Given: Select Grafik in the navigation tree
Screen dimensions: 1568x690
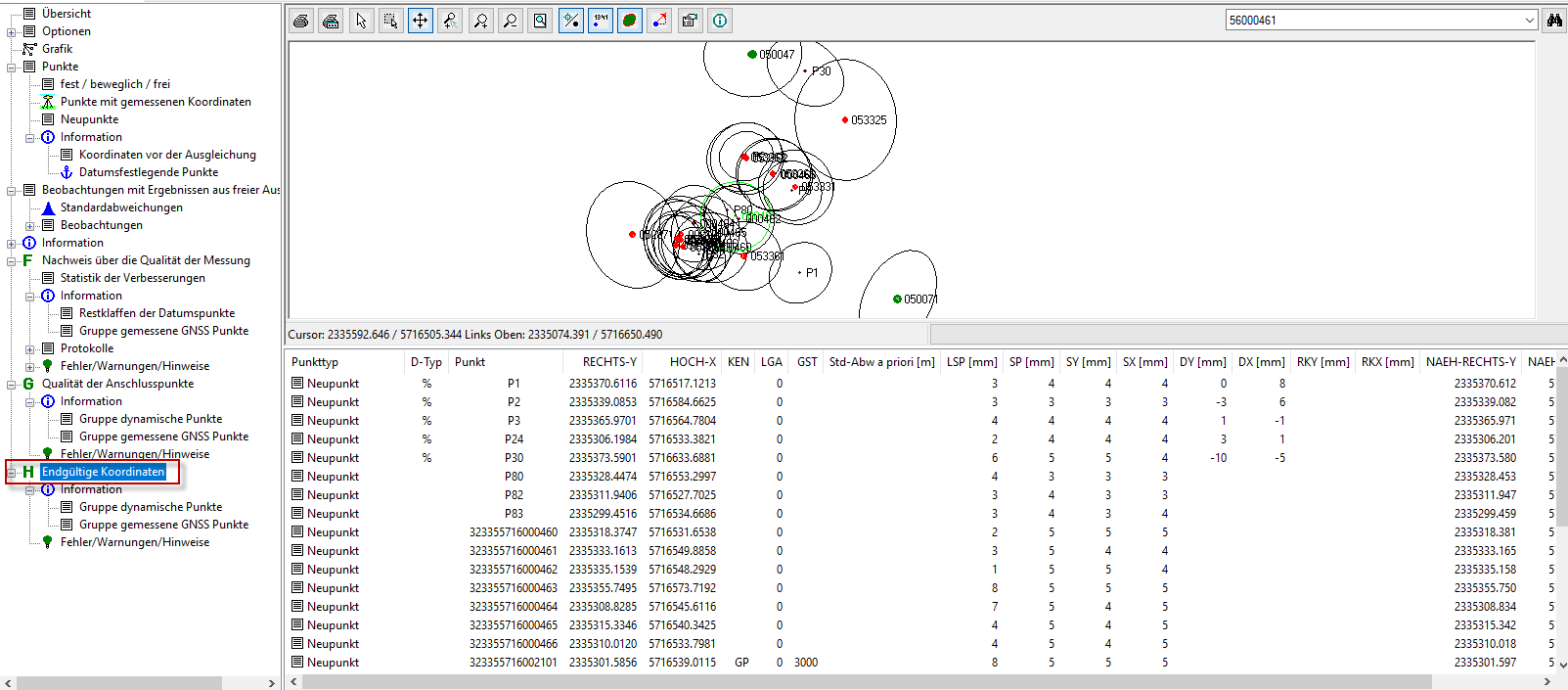Looking at the screenshot, I should point(57,49).
